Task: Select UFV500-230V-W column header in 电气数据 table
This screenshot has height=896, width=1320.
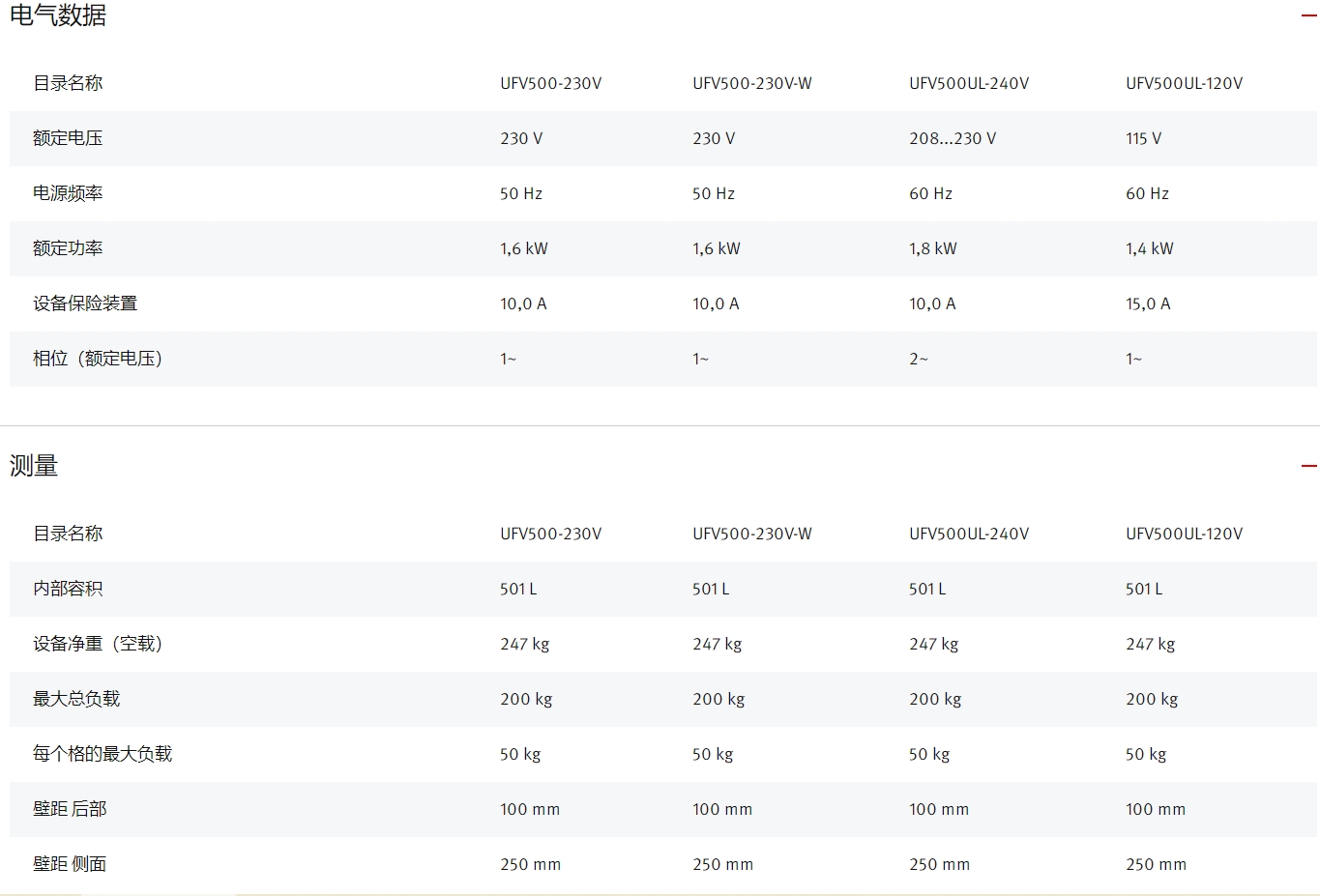Action: point(751,83)
